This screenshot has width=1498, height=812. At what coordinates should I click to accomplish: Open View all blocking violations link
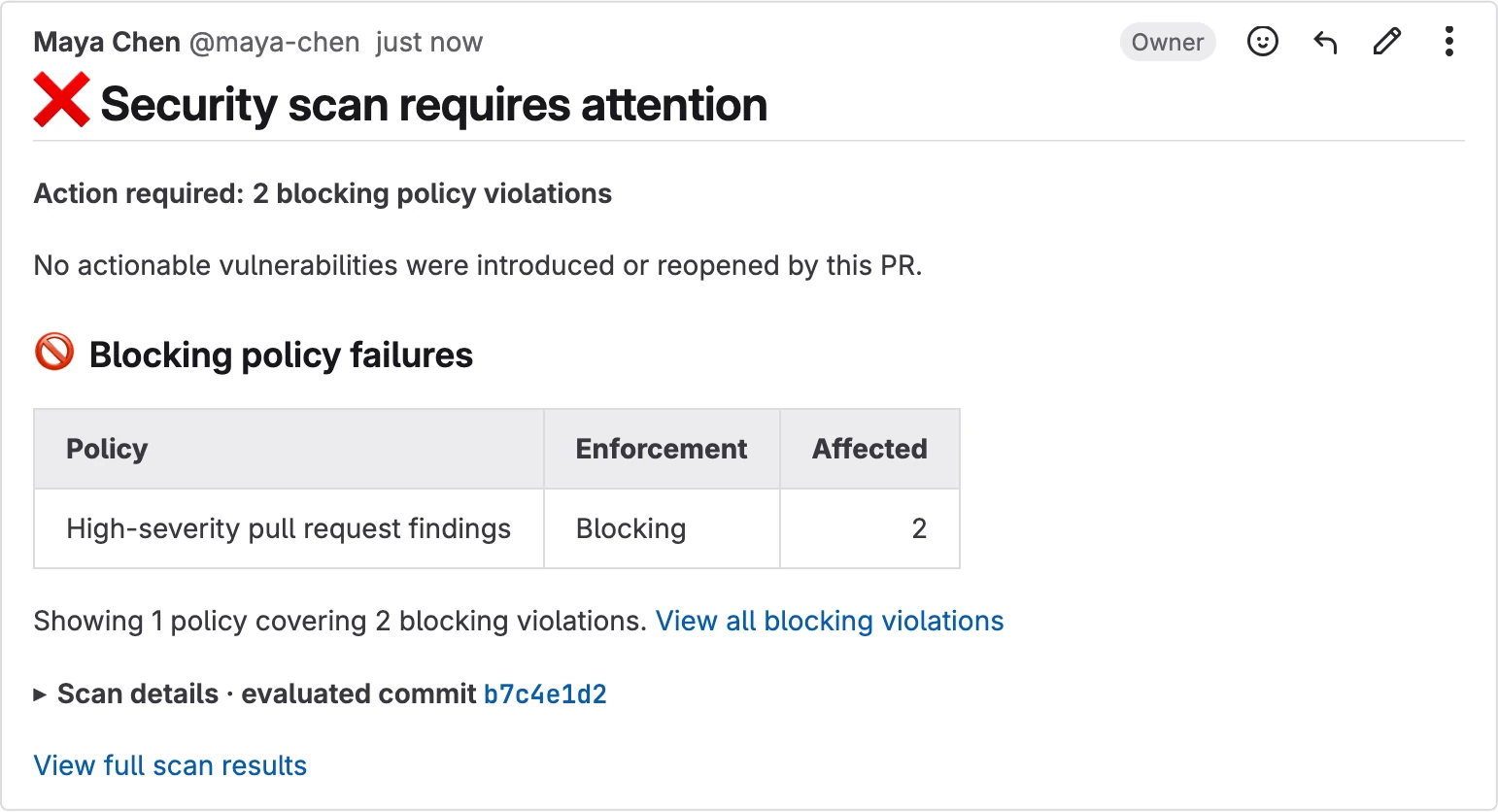pyautogui.click(x=830, y=621)
